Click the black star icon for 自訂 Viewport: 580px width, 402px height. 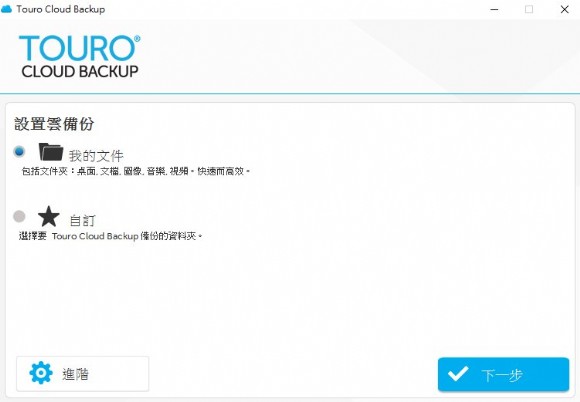click(49, 216)
